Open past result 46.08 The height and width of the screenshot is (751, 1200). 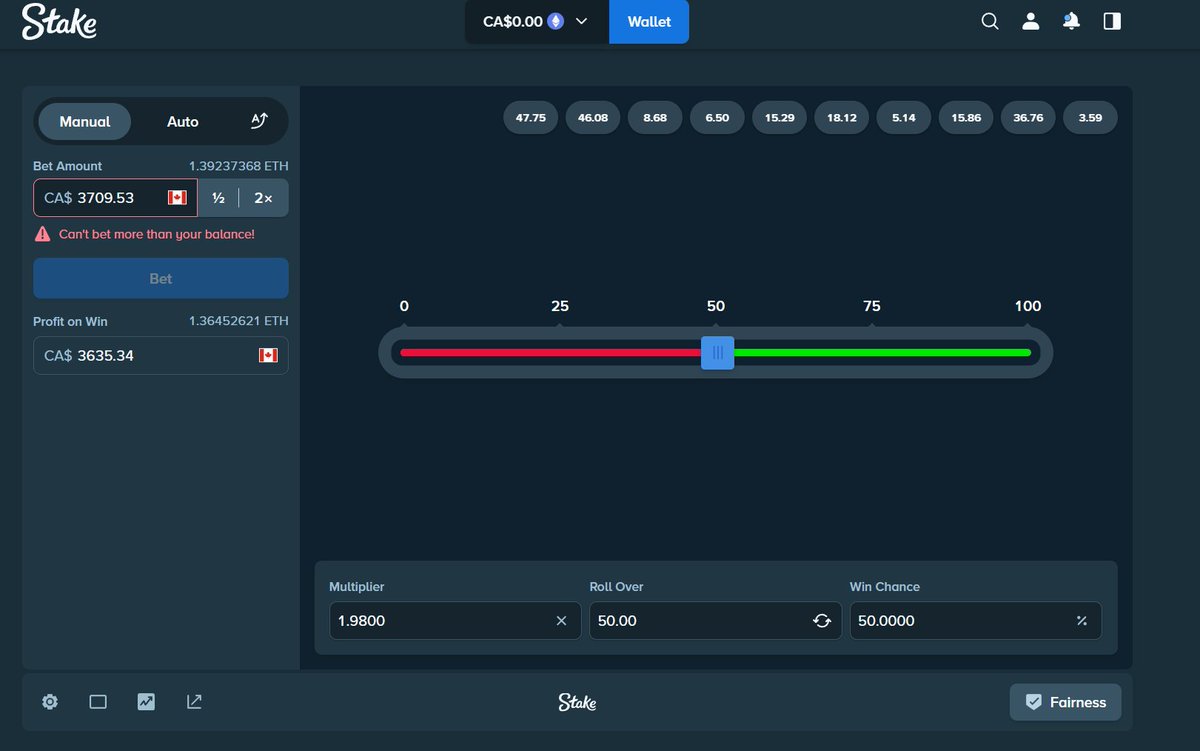(593, 117)
